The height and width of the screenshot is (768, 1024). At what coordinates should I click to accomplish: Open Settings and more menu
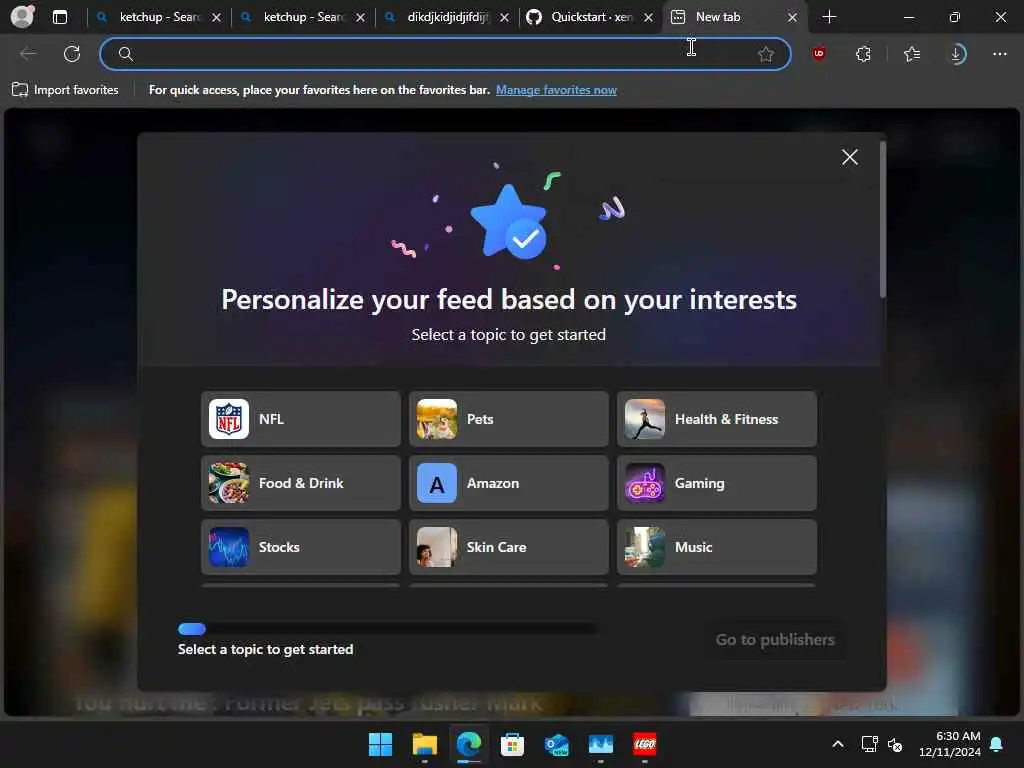click(1000, 54)
